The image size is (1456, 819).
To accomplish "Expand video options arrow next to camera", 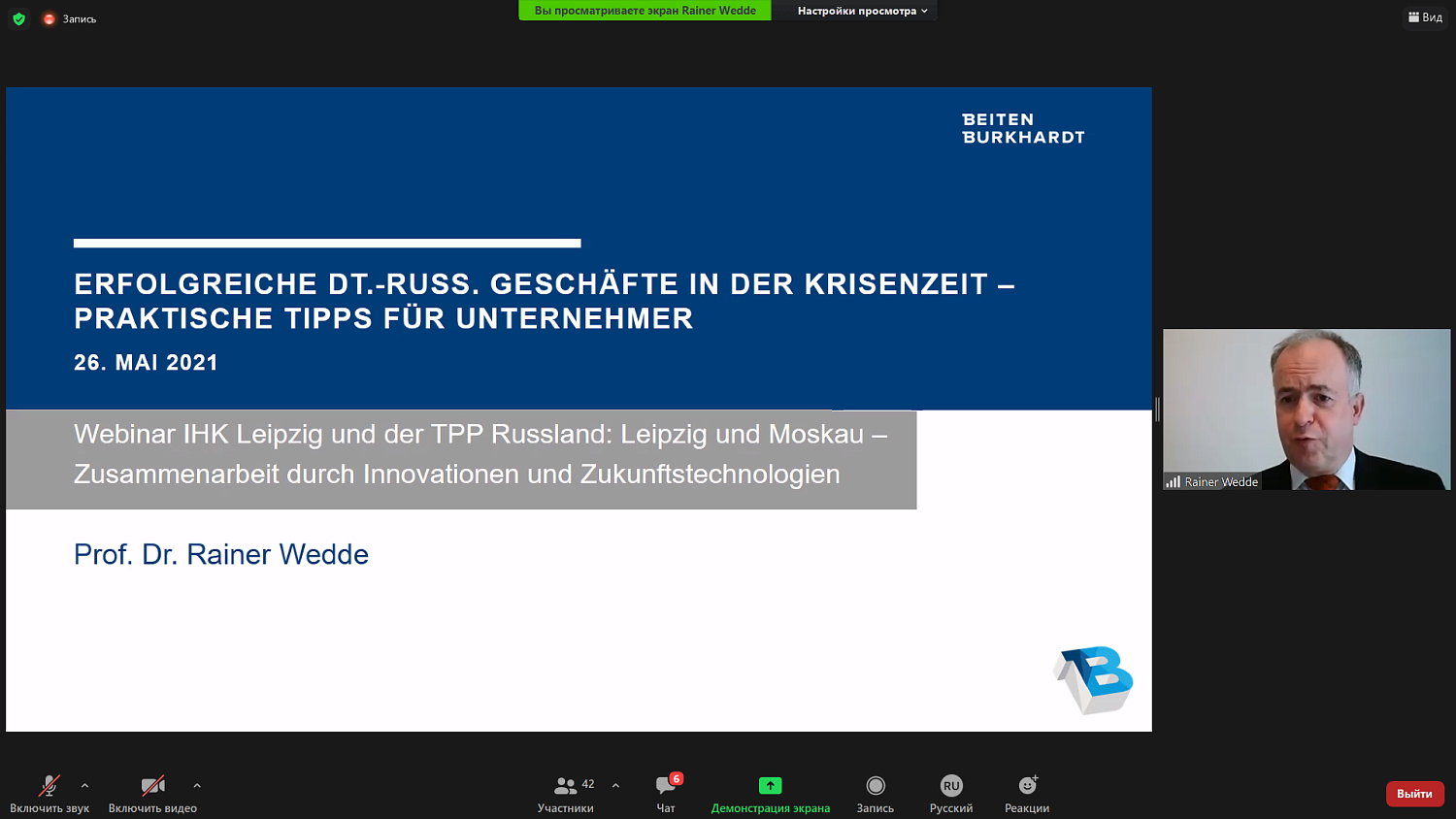I will coord(197,786).
